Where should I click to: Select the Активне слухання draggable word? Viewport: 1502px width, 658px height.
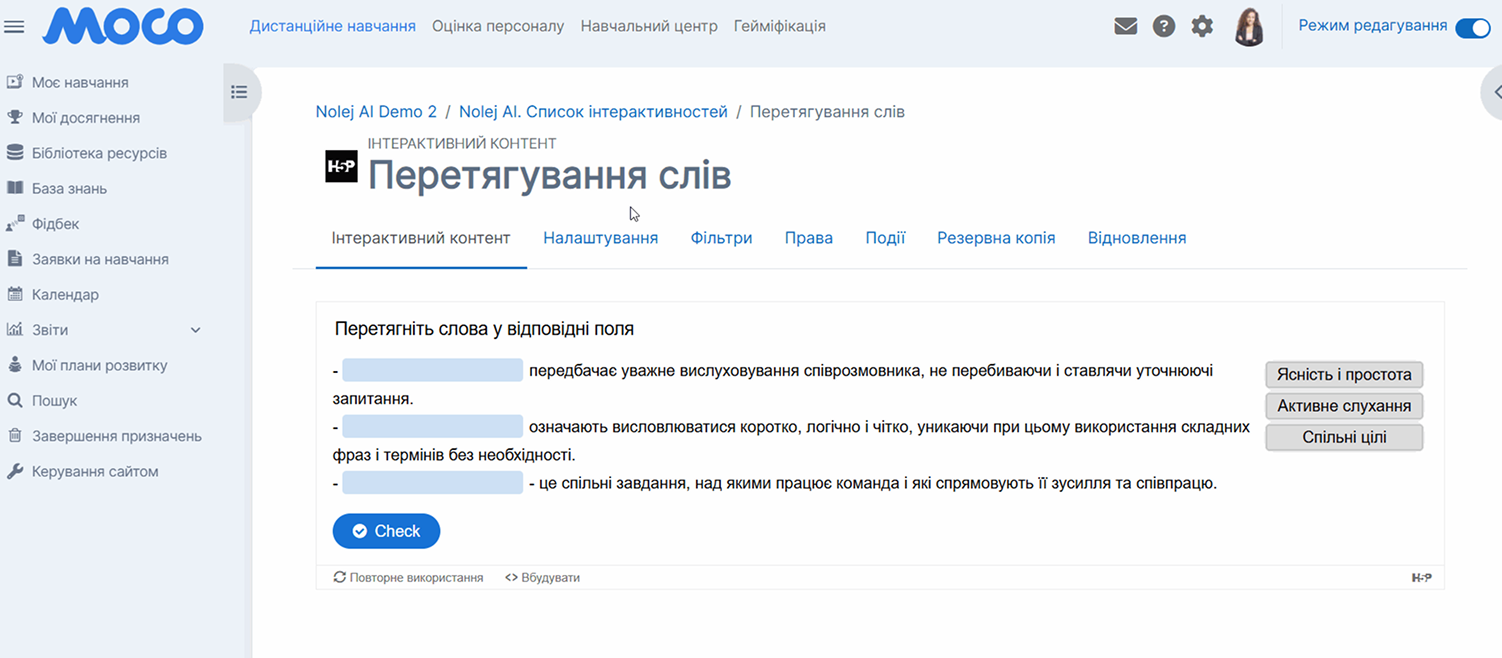pyautogui.click(x=1344, y=406)
